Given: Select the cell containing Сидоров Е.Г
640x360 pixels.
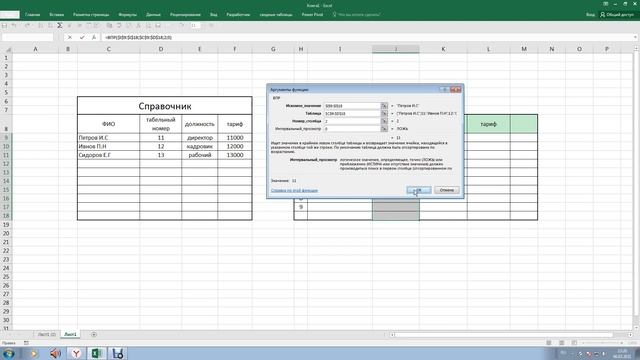Looking at the screenshot, I should 109,155.
